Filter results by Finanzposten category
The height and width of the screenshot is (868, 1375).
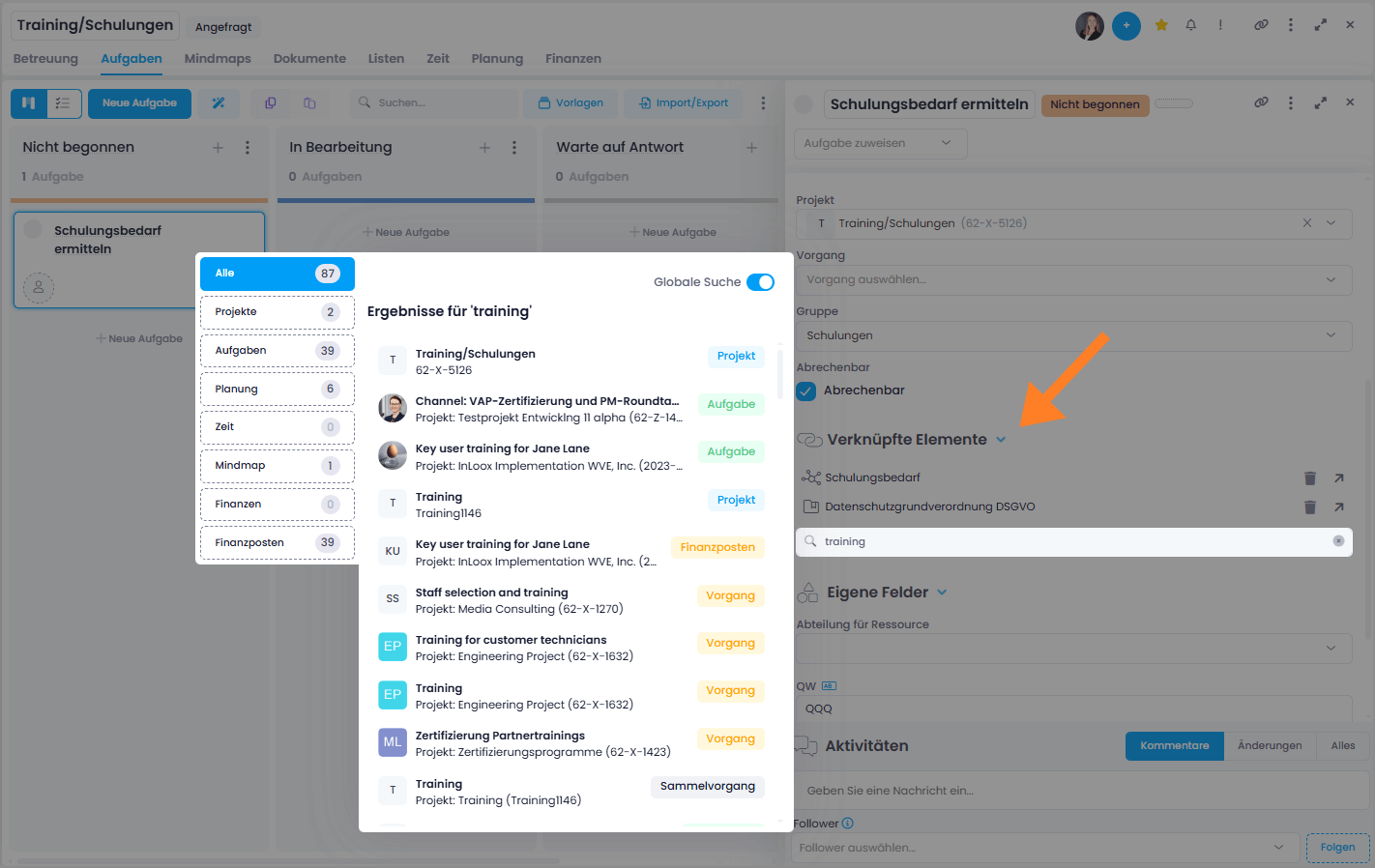point(278,542)
